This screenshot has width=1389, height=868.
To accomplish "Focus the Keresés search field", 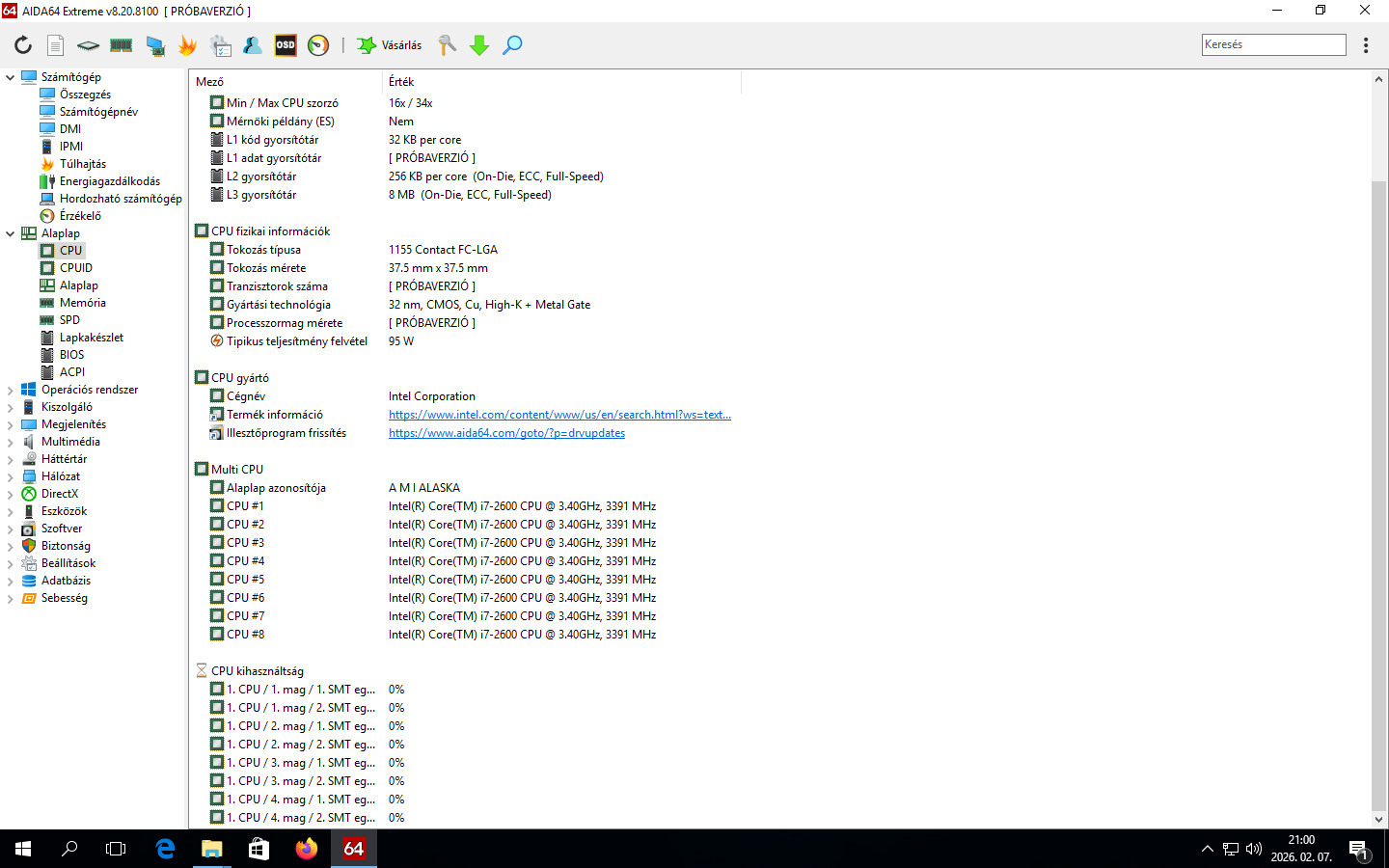I will pyautogui.click(x=1273, y=44).
